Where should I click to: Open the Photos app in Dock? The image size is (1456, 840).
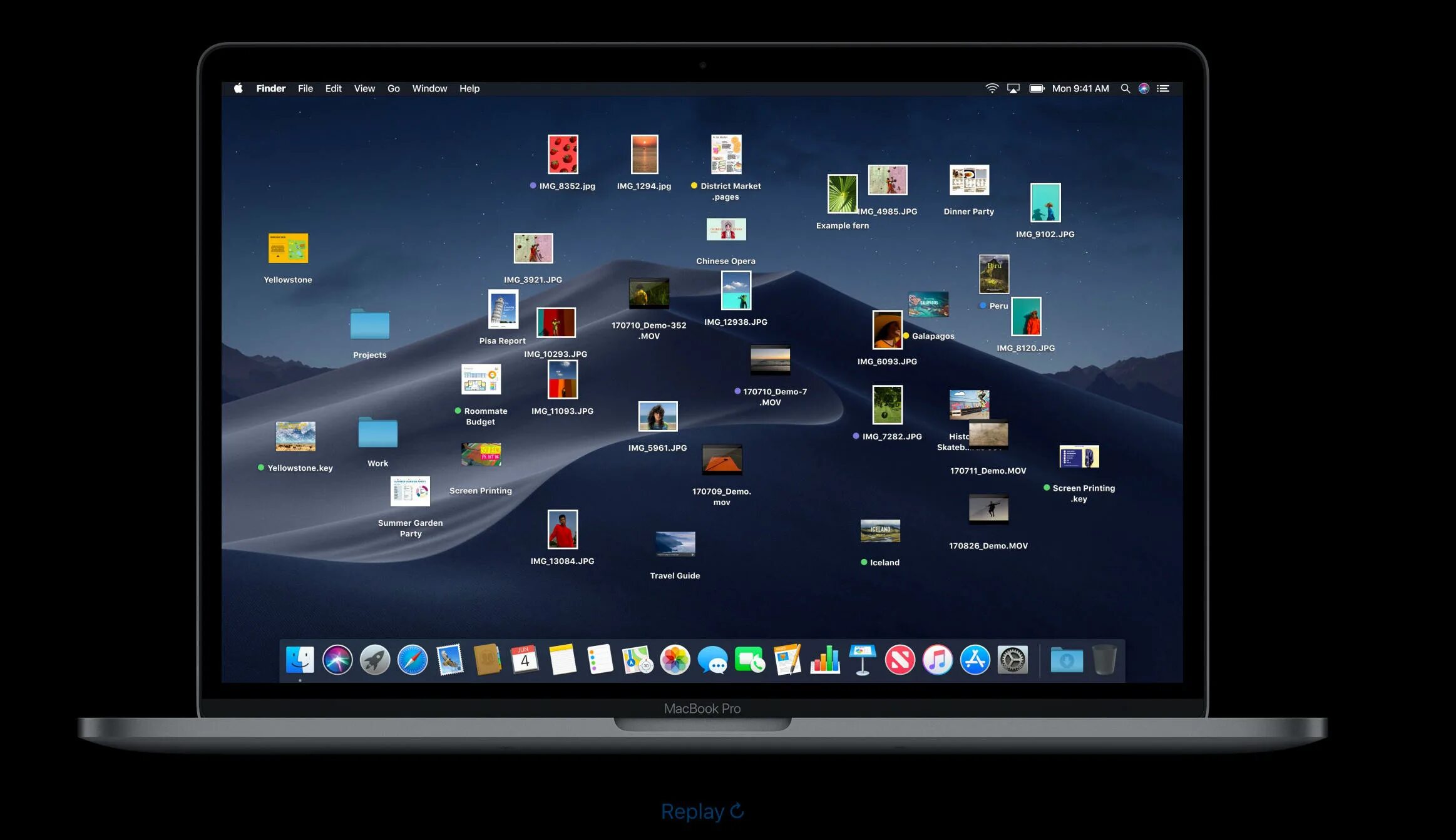(x=675, y=660)
